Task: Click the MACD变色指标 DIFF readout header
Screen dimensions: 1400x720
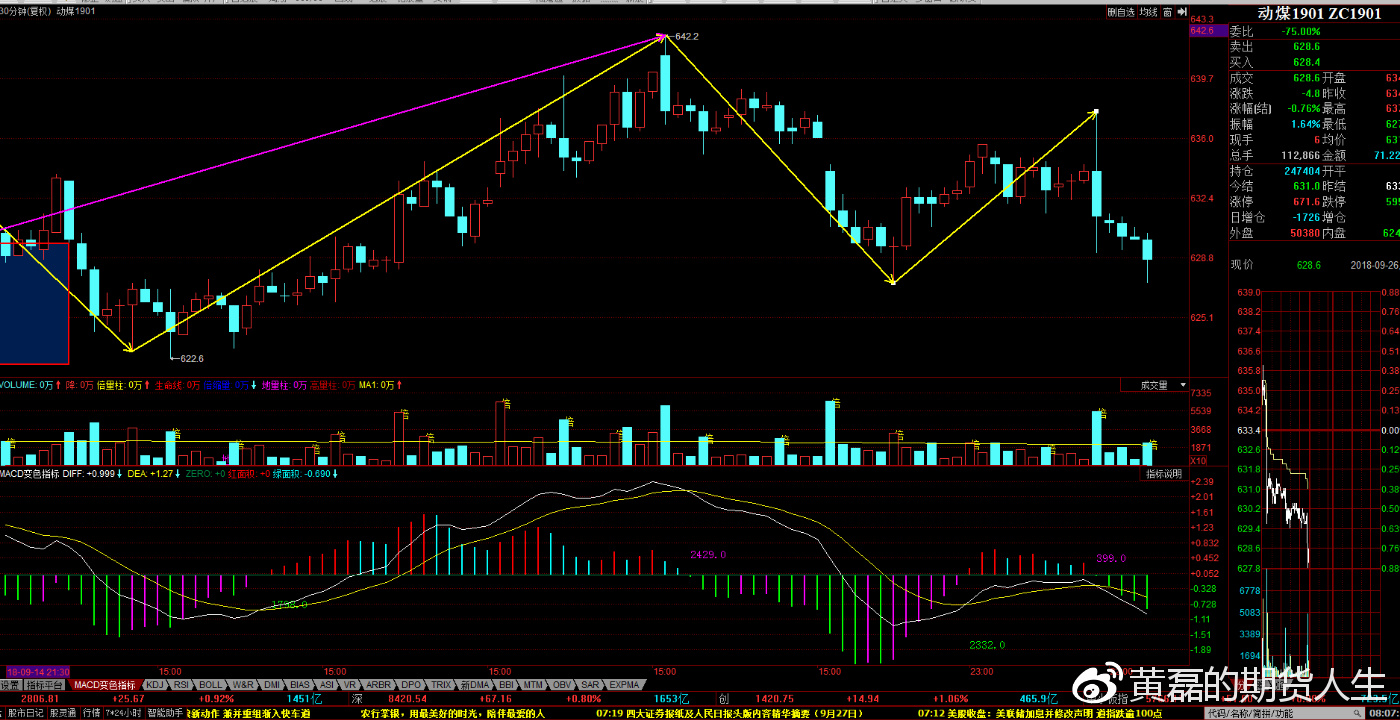Action: pyautogui.click(x=167, y=473)
